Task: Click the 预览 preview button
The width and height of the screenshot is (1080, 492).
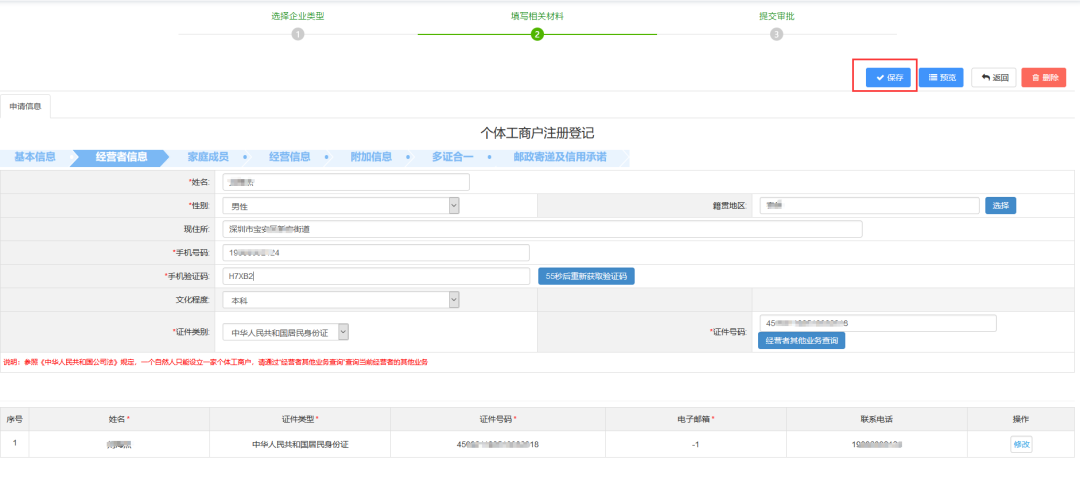Action: pyautogui.click(x=942, y=78)
